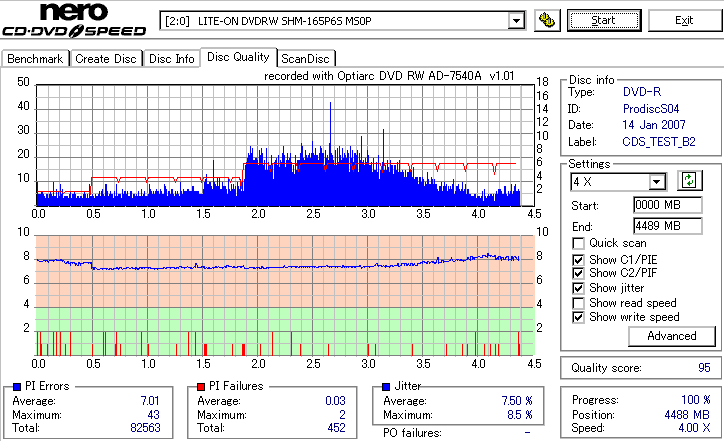
Task: Click the blue Jitter legend square
Action: tap(386, 387)
